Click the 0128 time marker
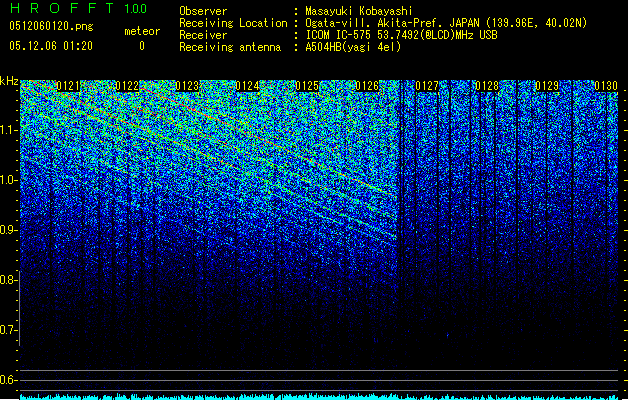 pos(487,86)
